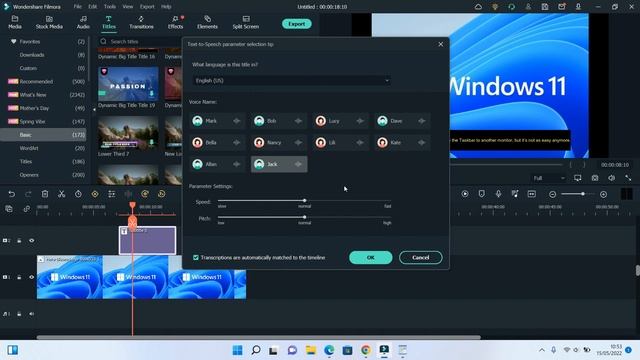Click the keyframe diamond icon
The height and width of the screenshot is (360, 640).
[x=95, y=194]
